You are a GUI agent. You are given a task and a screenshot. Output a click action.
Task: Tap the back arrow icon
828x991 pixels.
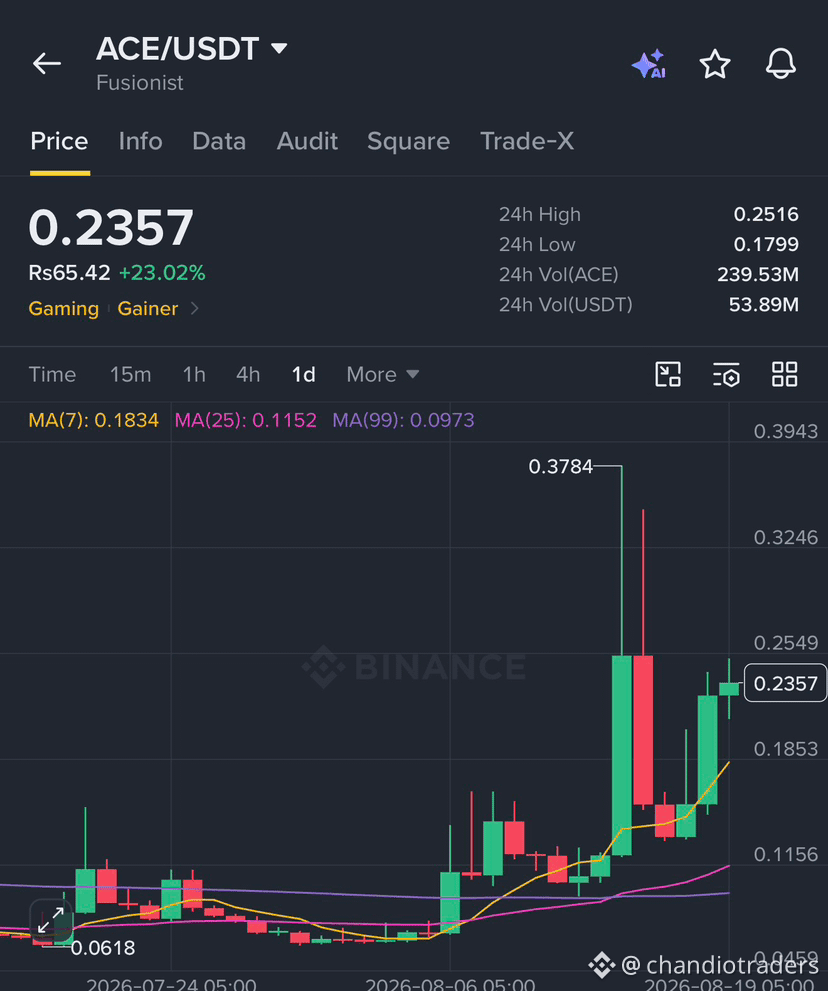47,64
